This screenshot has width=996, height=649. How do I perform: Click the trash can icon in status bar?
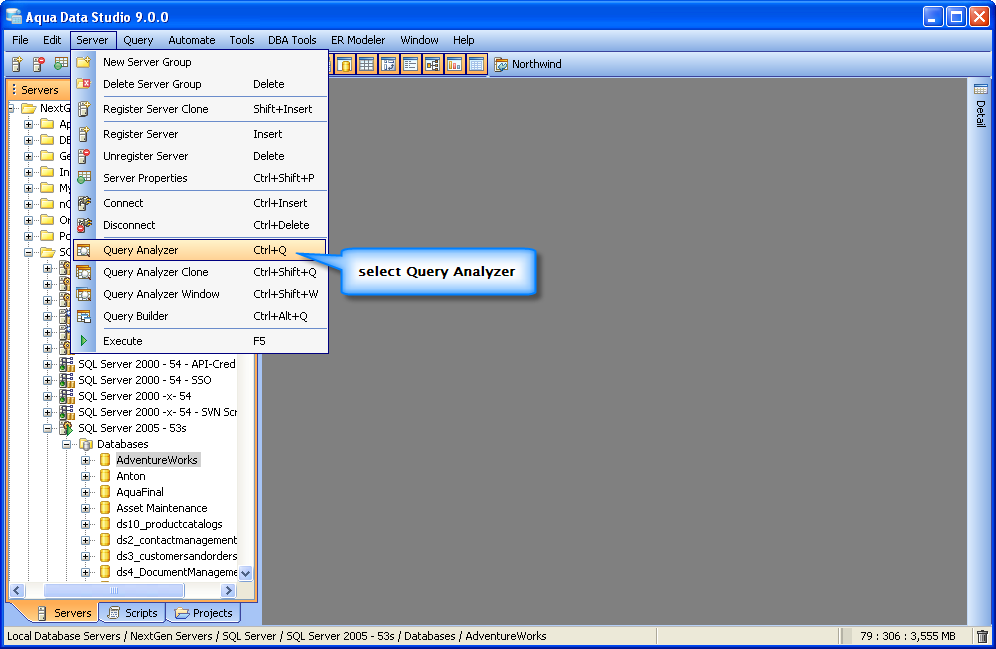[x=982, y=636]
